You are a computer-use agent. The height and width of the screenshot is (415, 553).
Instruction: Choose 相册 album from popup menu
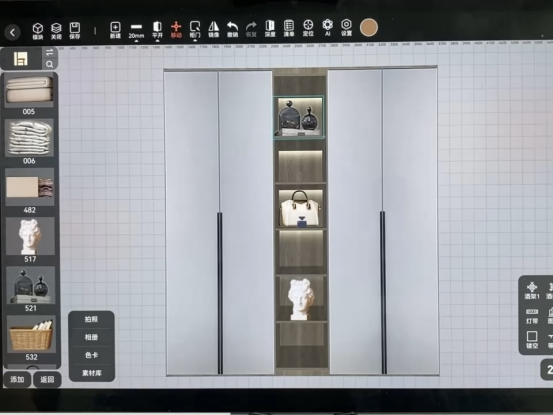91,337
